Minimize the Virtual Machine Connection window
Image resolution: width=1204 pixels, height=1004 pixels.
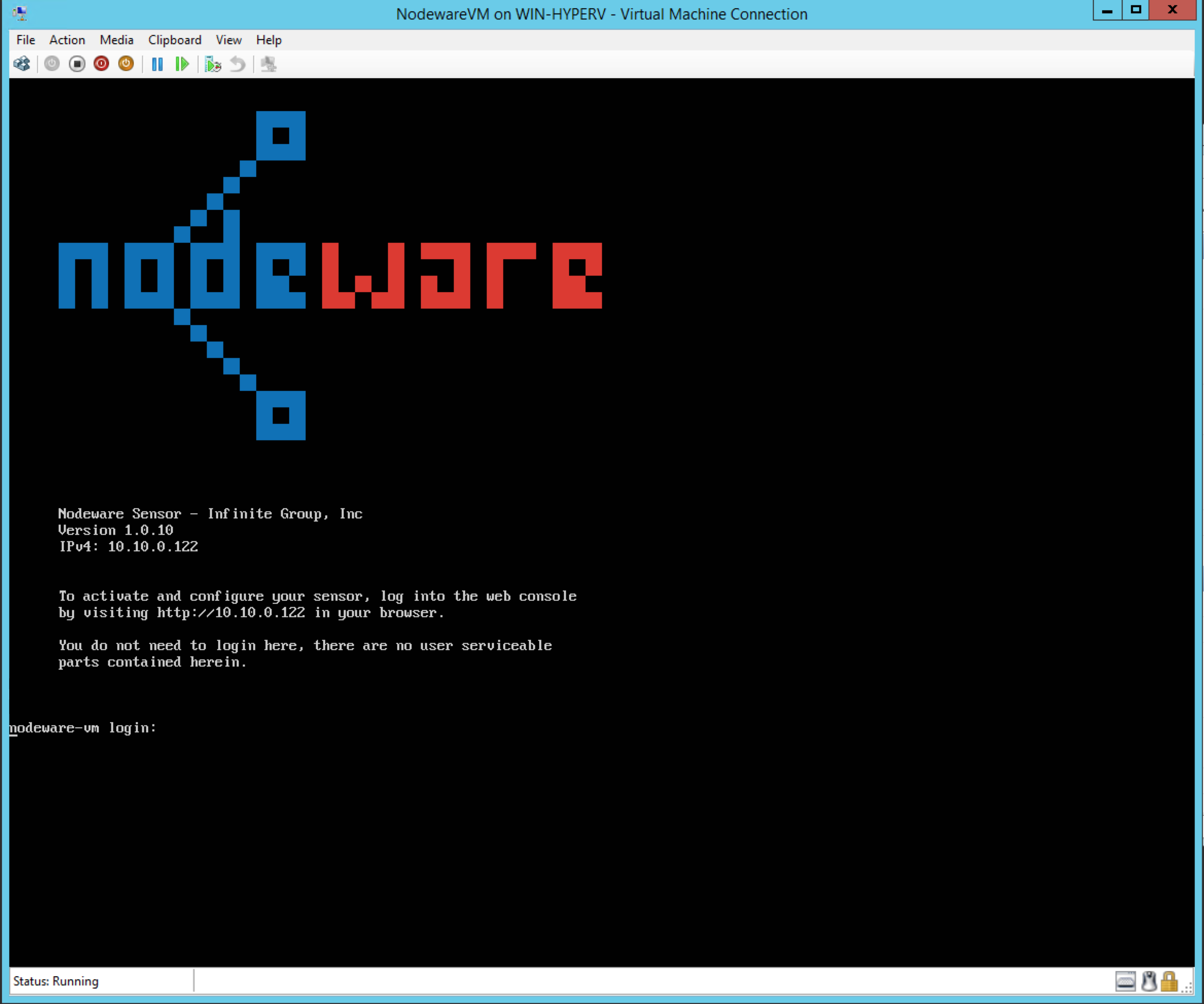(1107, 10)
